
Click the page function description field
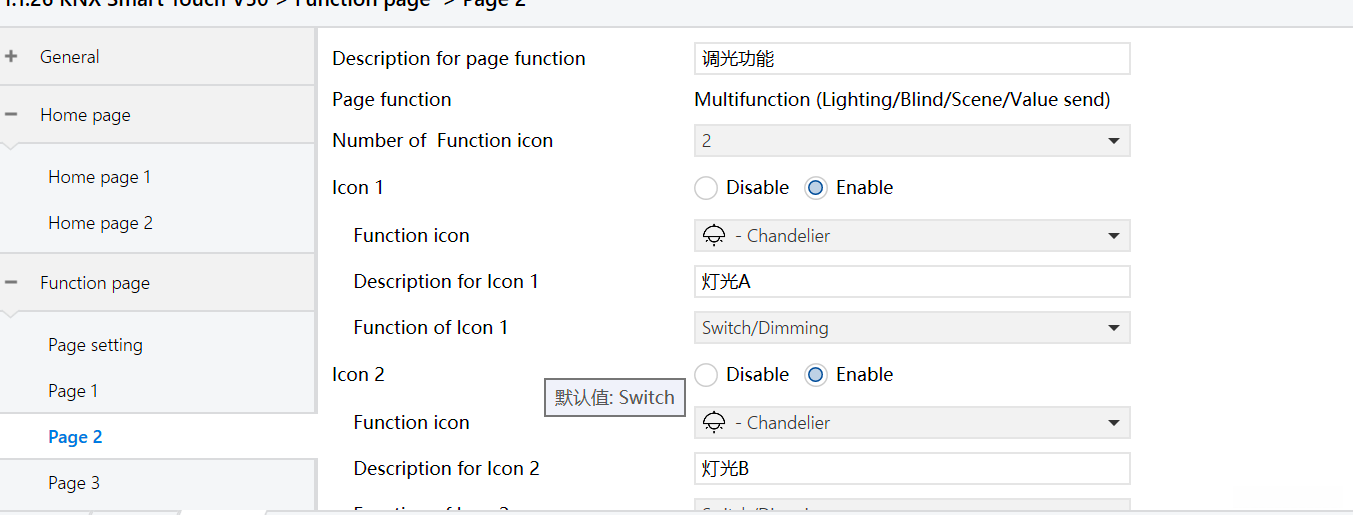911,59
